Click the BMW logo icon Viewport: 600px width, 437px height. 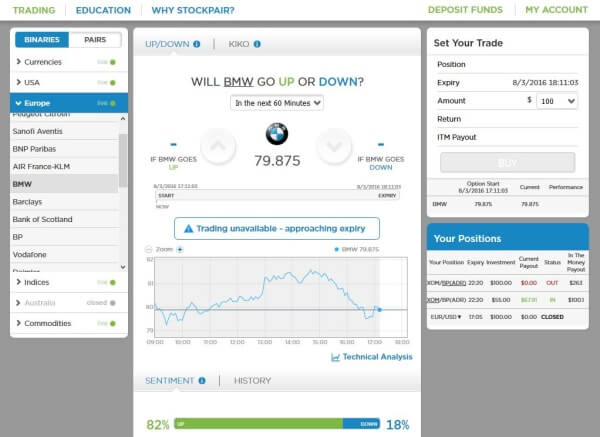(x=277, y=134)
